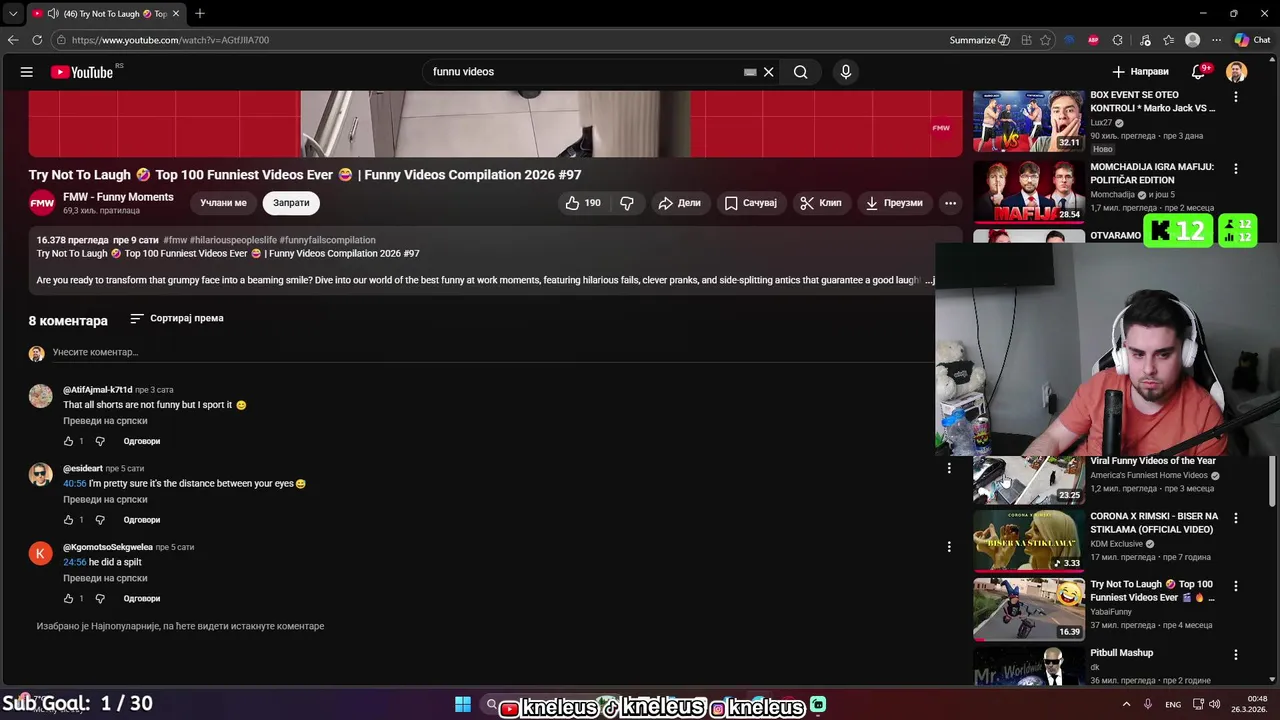This screenshot has height=720, width=1280.
Task: Open the browser extensions puzzle icon
Action: 1117,40
